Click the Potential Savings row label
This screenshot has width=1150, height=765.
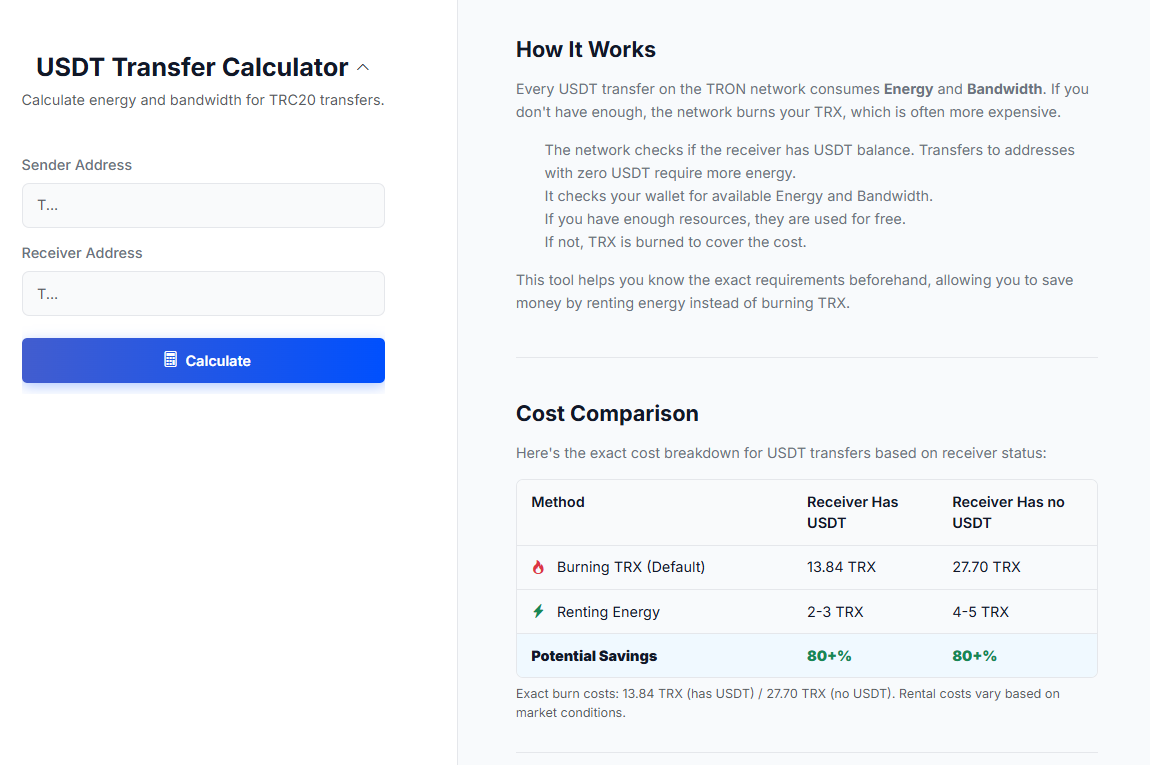(594, 656)
